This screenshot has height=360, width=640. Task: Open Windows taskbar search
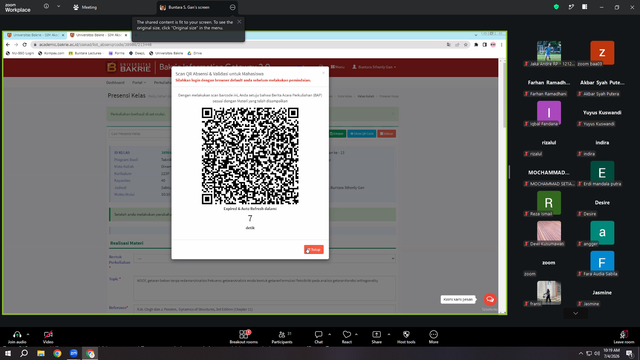pos(24,353)
